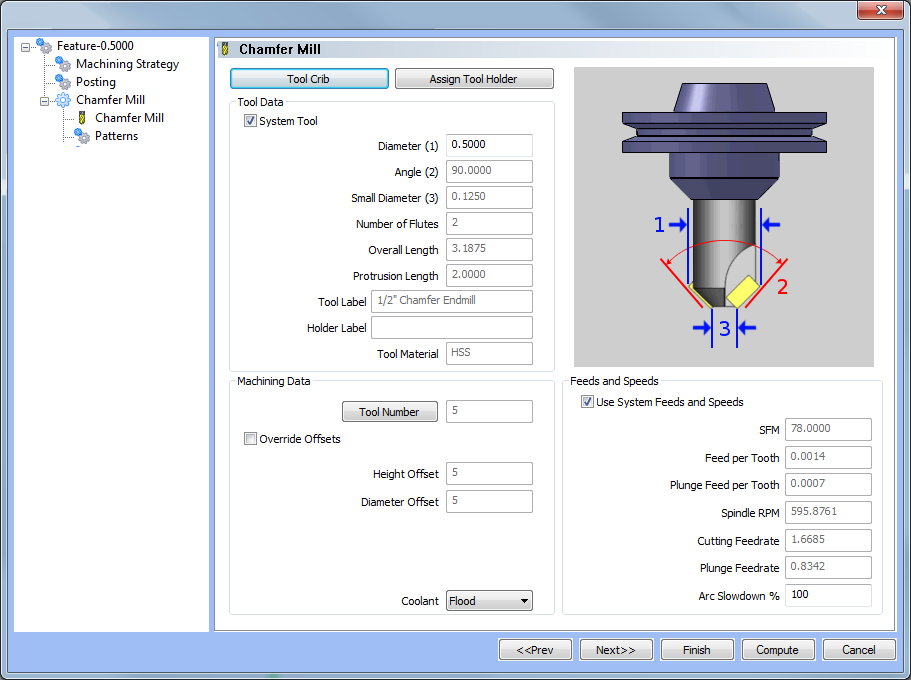Screen dimensions: 911x680
Task: Enable Override Offsets checkbox
Action: pos(250,439)
